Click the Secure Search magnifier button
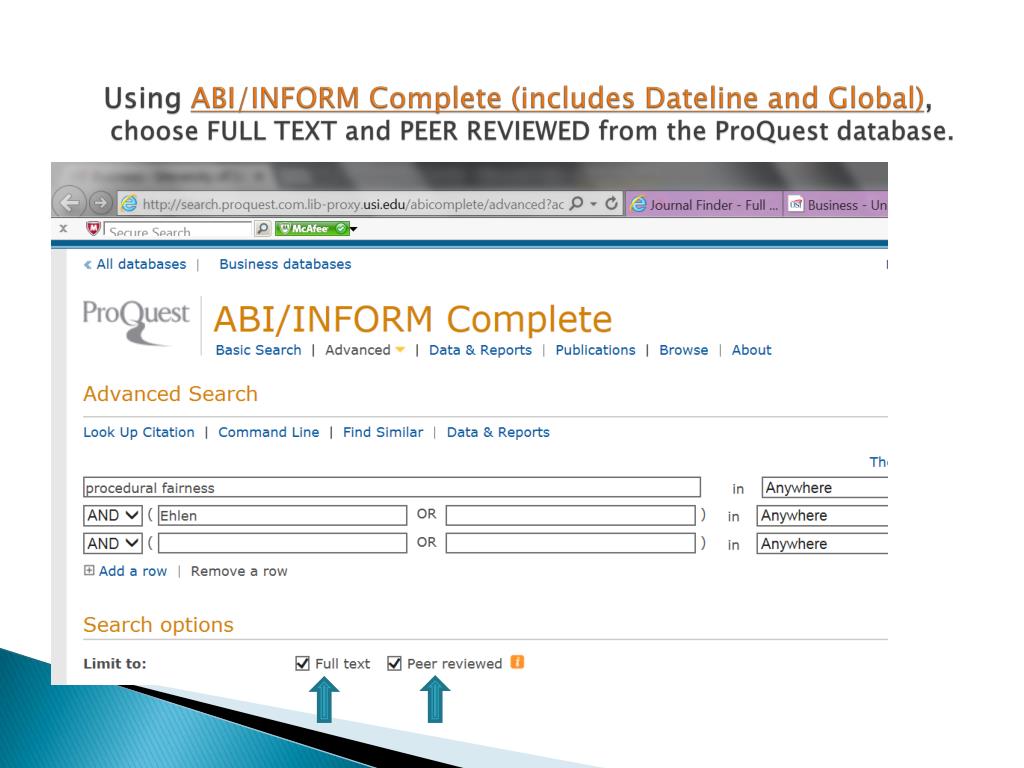 click(x=262, y=228)
